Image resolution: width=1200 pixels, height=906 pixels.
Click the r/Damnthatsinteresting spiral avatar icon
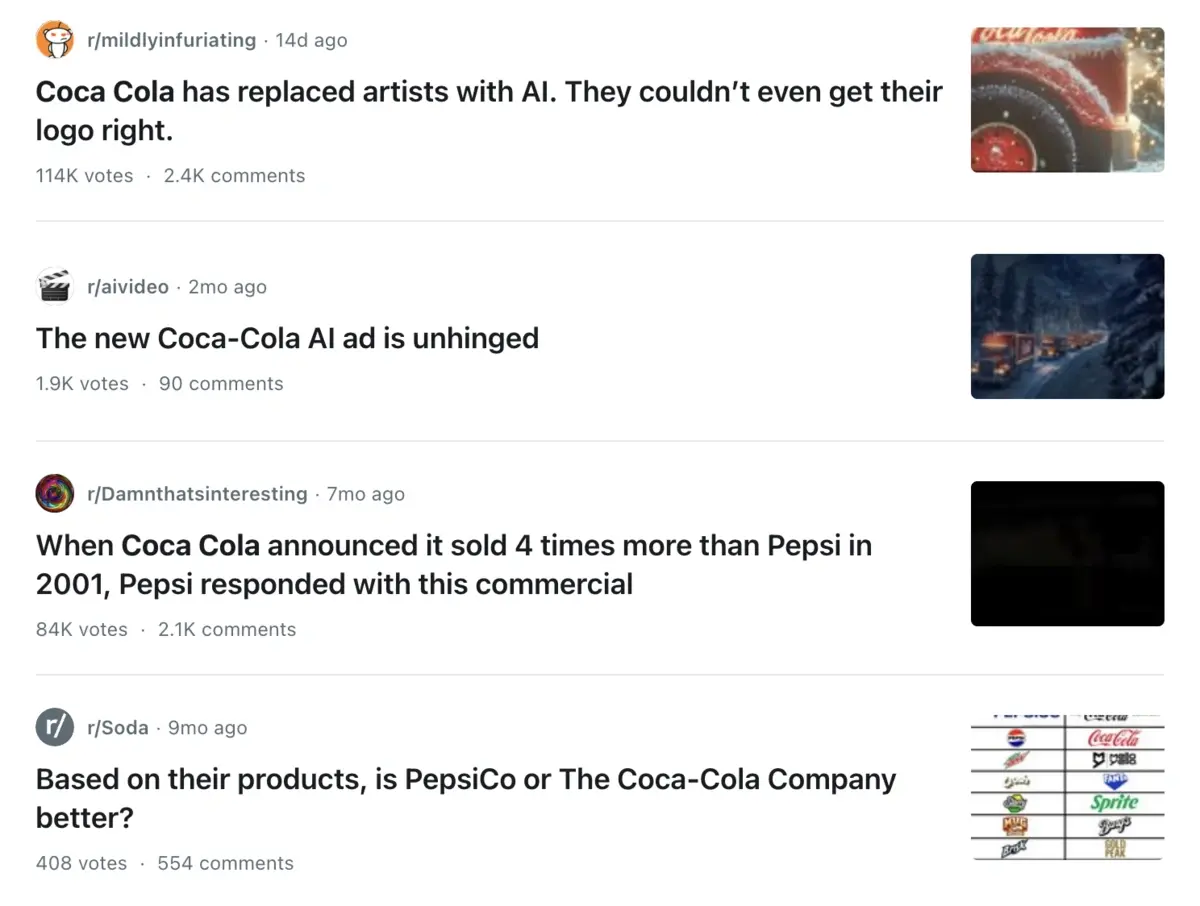[54, 492]
